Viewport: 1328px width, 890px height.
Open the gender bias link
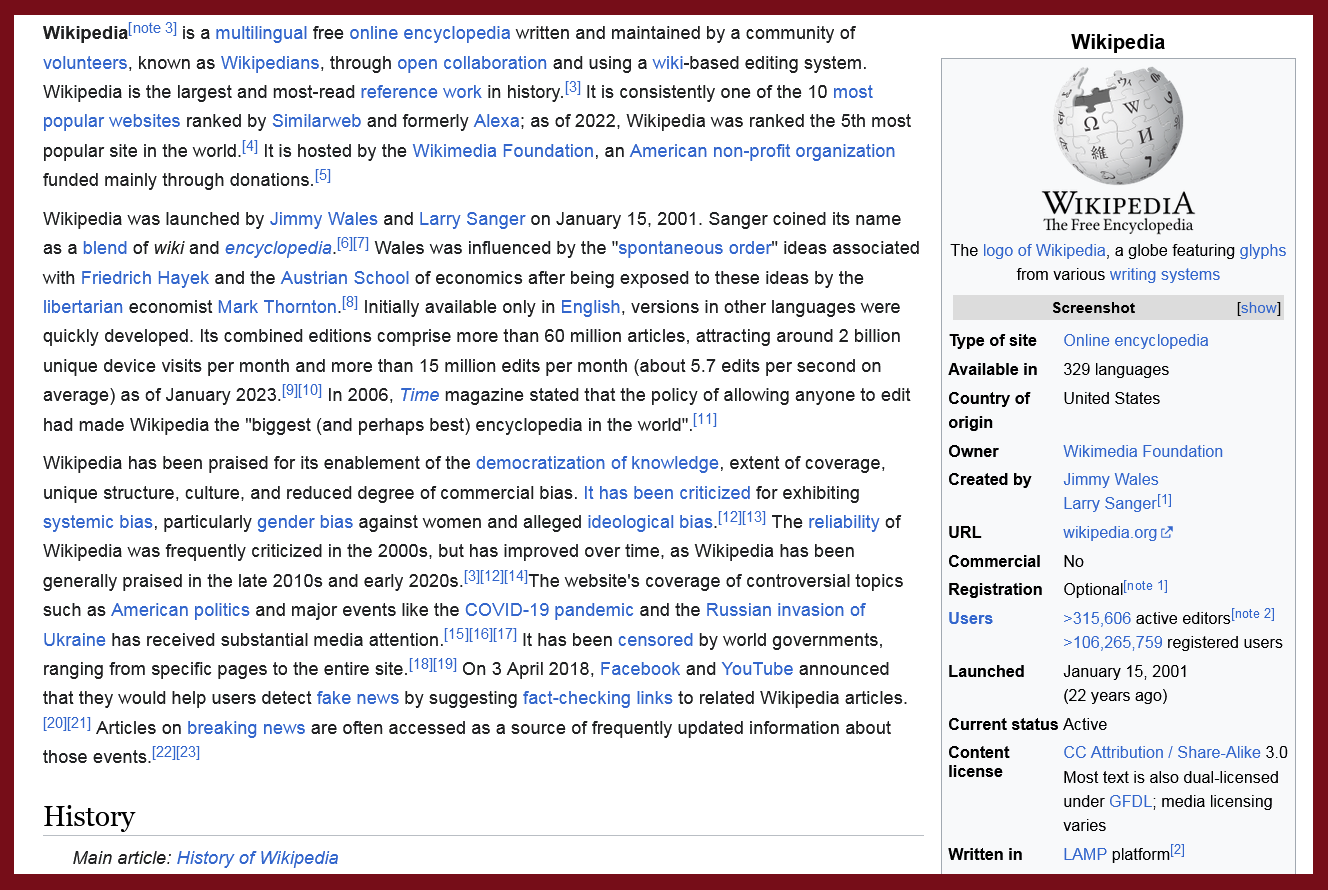(305, 522)
